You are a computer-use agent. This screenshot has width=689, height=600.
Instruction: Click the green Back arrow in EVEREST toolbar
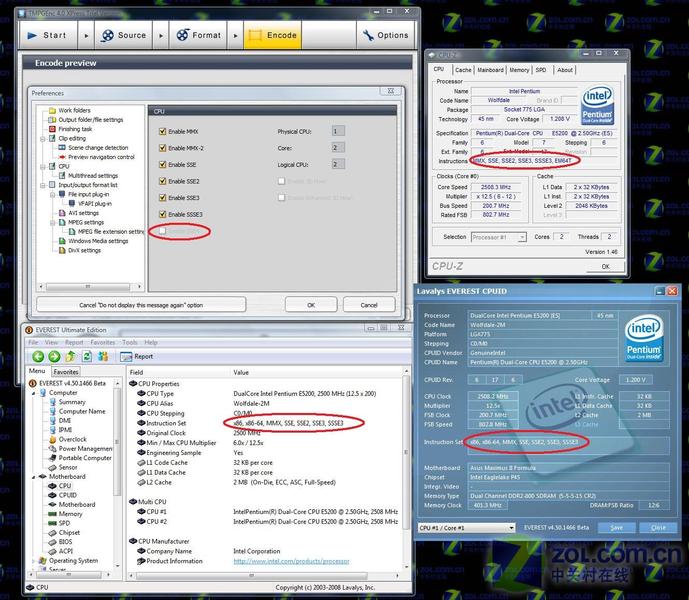pos(38,356)
